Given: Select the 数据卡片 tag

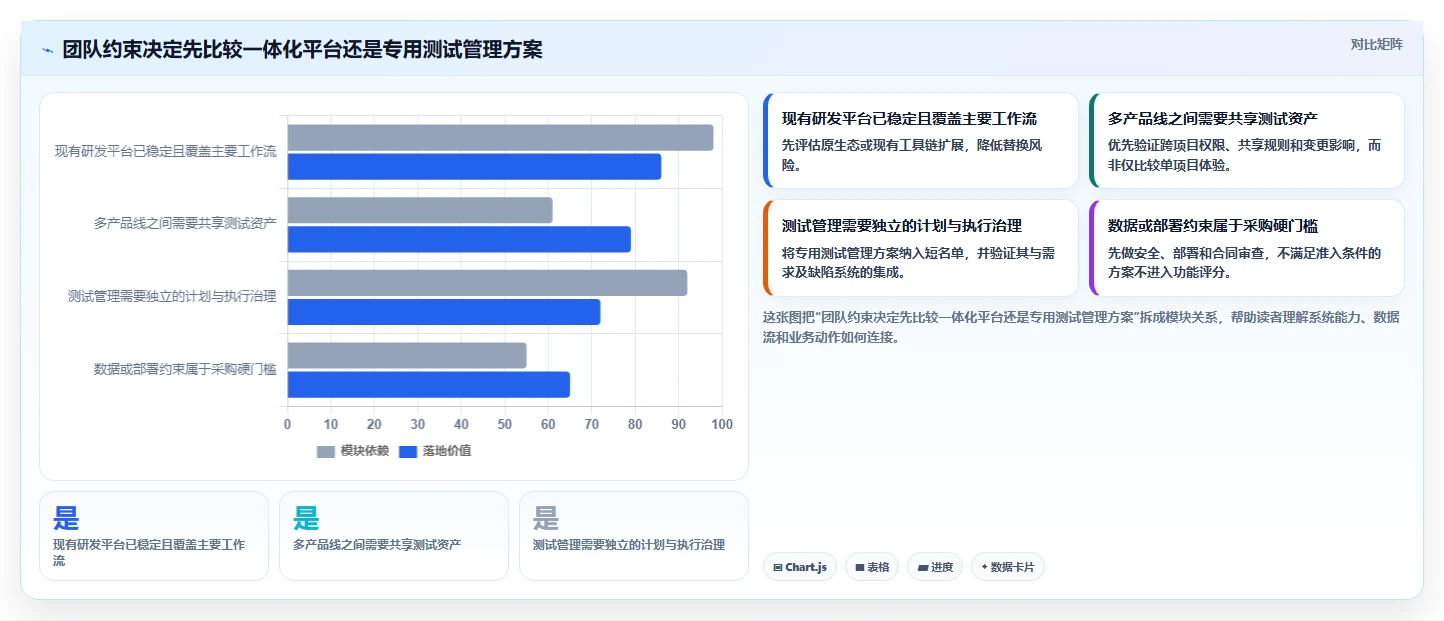Looking at the screenshot, I should coord(1007,567).
